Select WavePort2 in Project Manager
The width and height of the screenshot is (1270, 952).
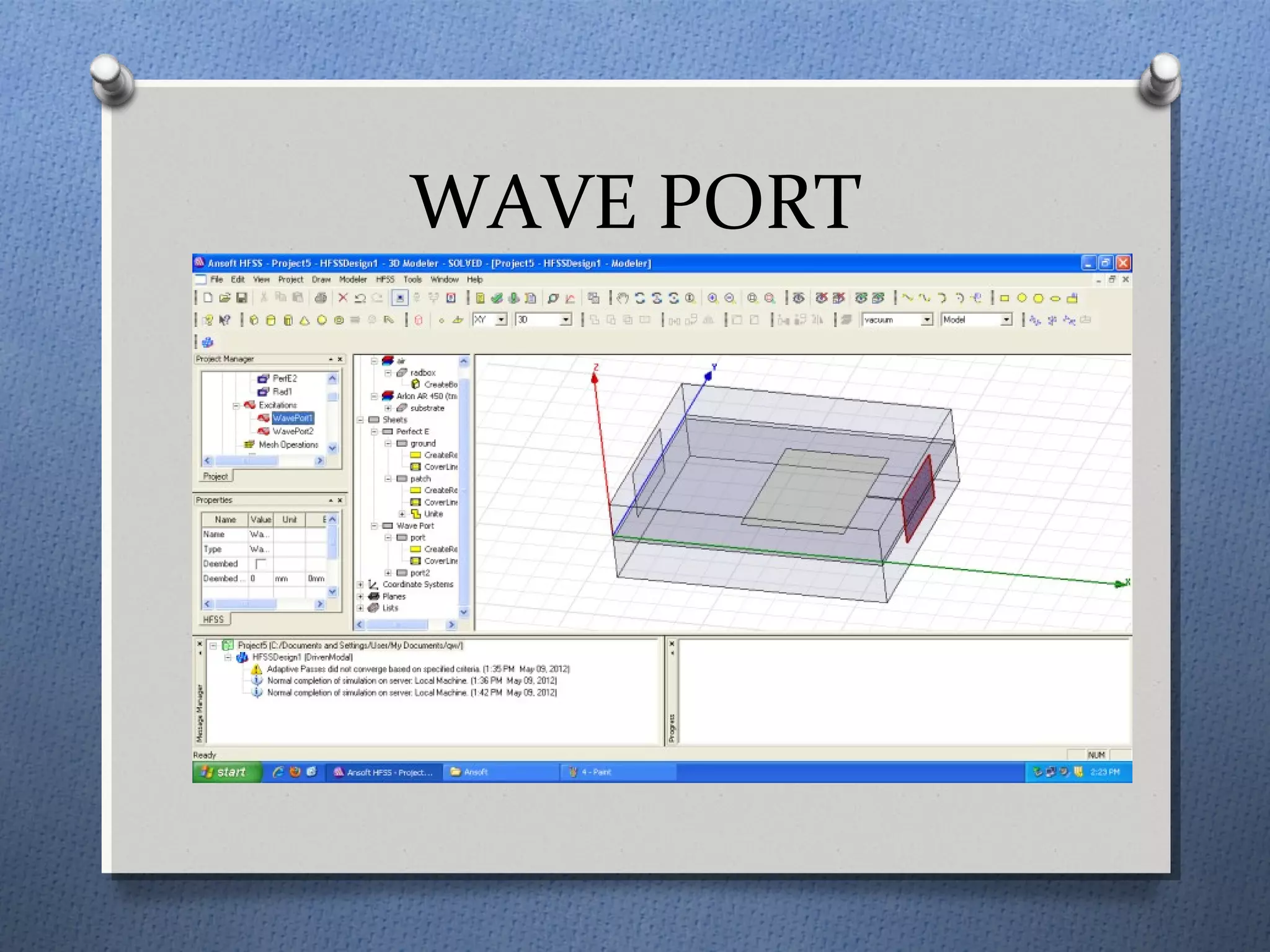coord(293,431)
